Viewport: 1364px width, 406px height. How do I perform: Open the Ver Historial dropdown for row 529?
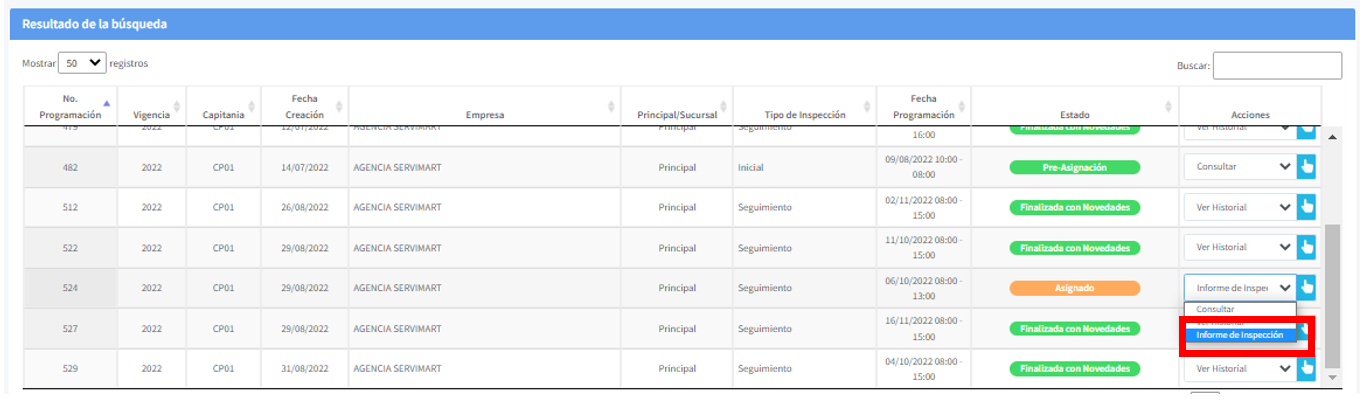[x=1240, y=368]
